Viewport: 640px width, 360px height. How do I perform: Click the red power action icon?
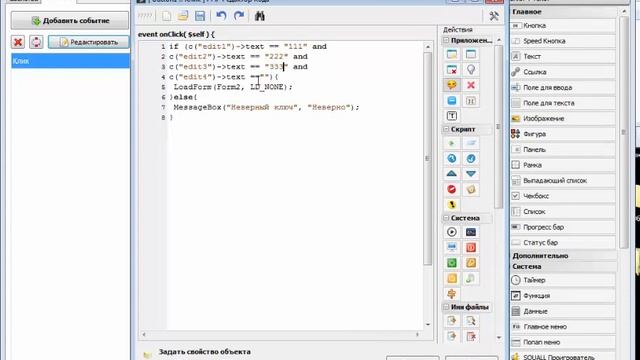point(471,247)
